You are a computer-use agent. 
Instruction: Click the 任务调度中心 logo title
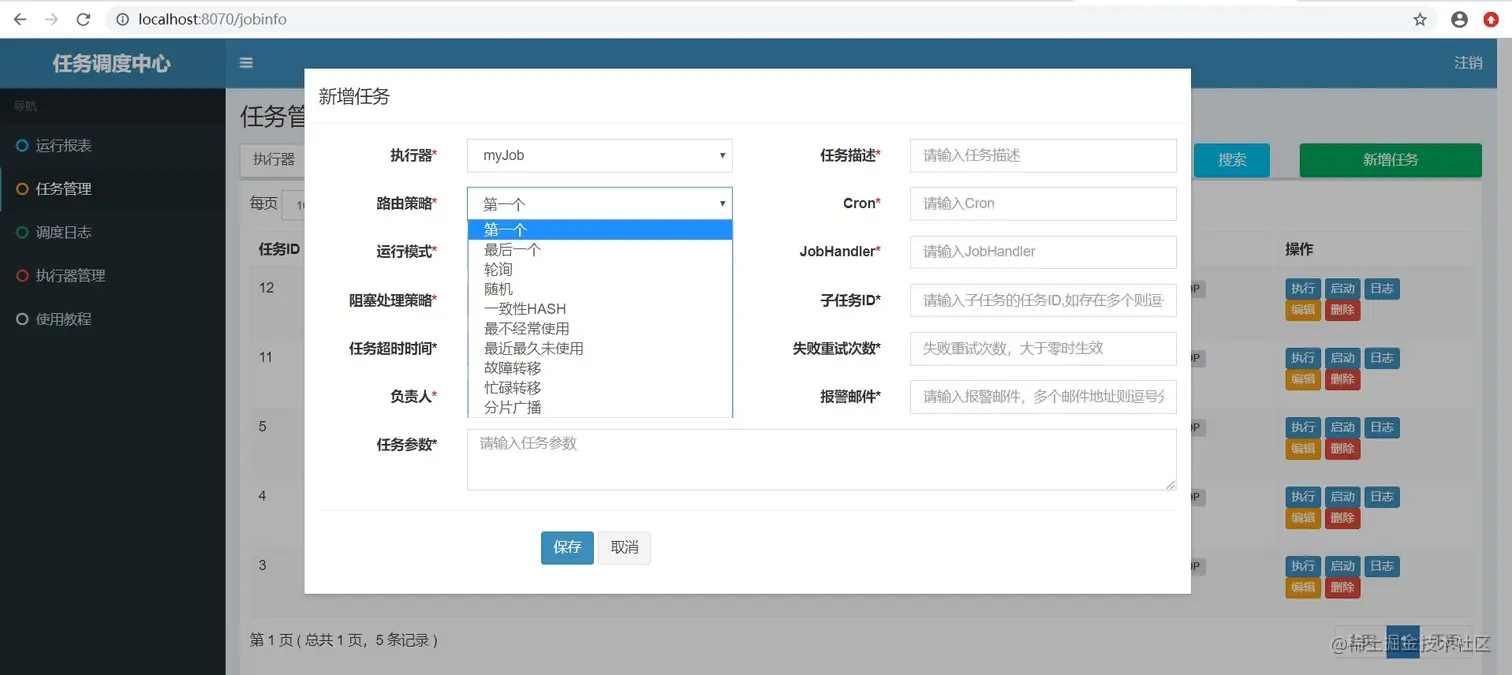[112, 64]
